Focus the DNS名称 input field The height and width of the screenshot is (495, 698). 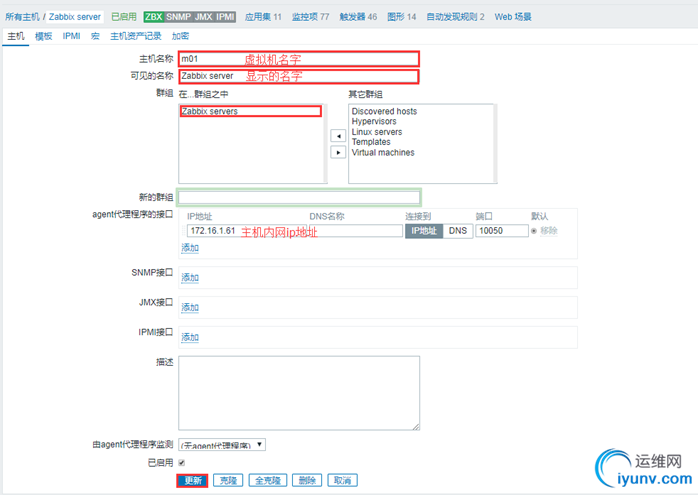point(356,231)
